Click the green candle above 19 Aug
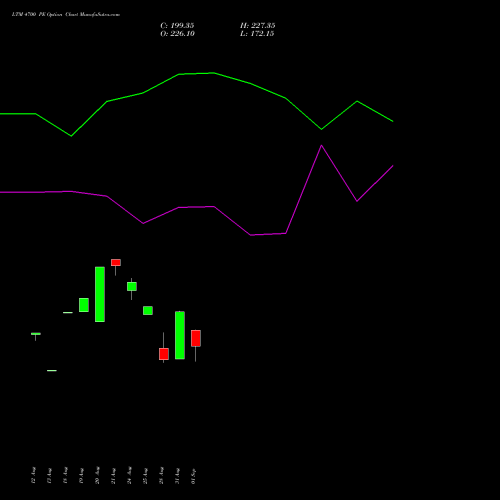This screenshot has height=500, width=500. [84, 305]
